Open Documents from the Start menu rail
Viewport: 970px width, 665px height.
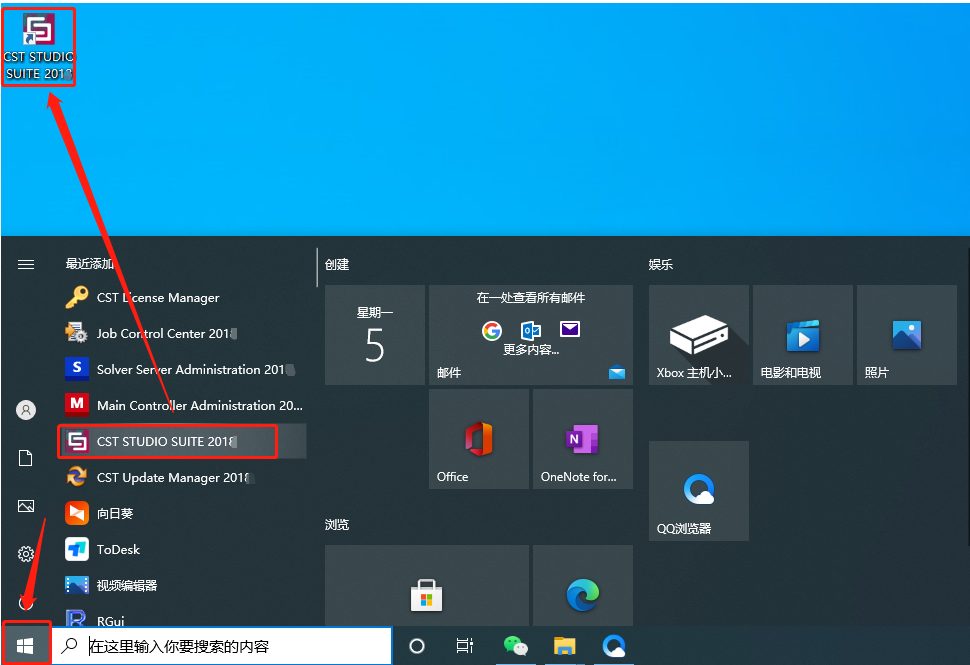[26, 458]
